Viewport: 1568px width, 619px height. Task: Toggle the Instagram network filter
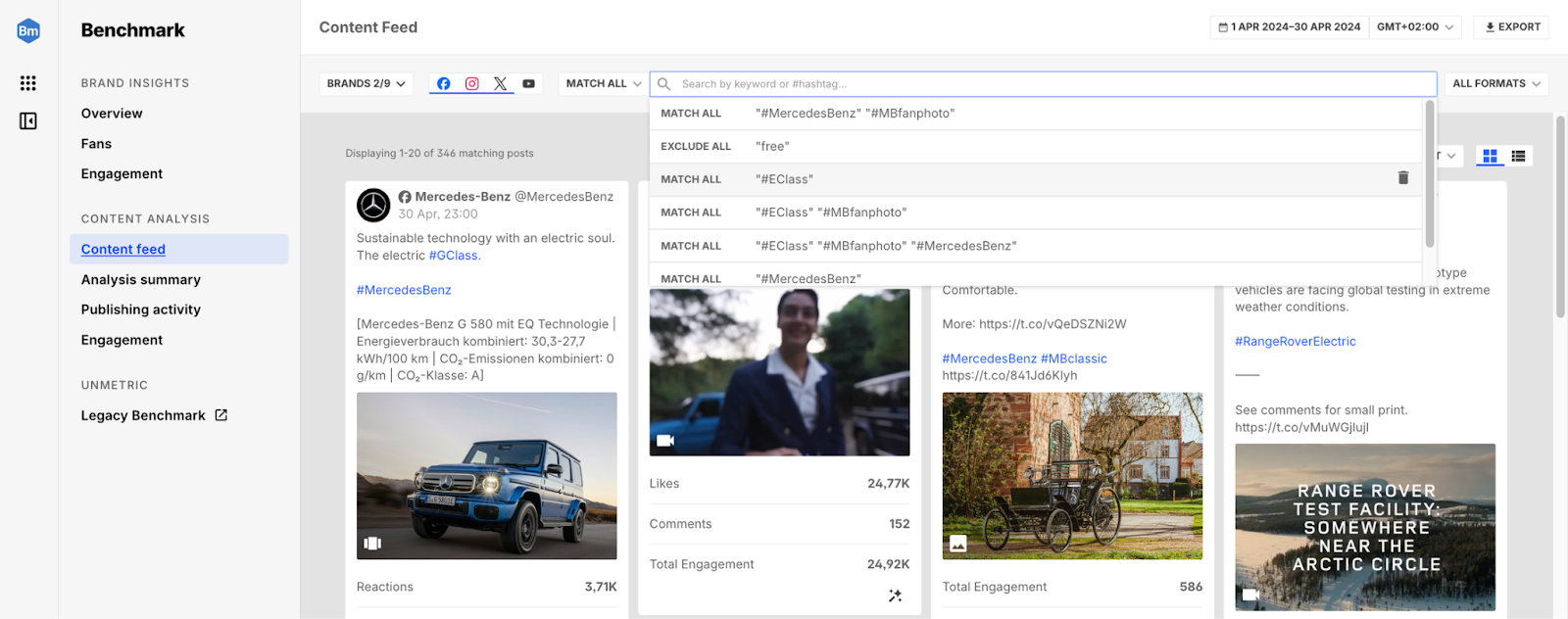pyautogui.click(x=472, y=84)
